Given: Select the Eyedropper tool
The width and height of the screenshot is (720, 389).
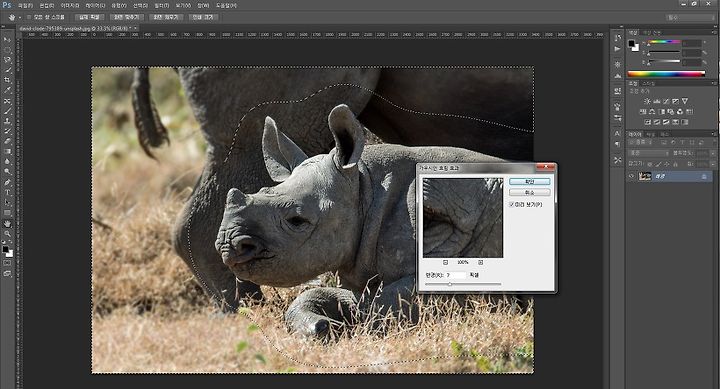Looking at the screenshot, I should 7,90.
